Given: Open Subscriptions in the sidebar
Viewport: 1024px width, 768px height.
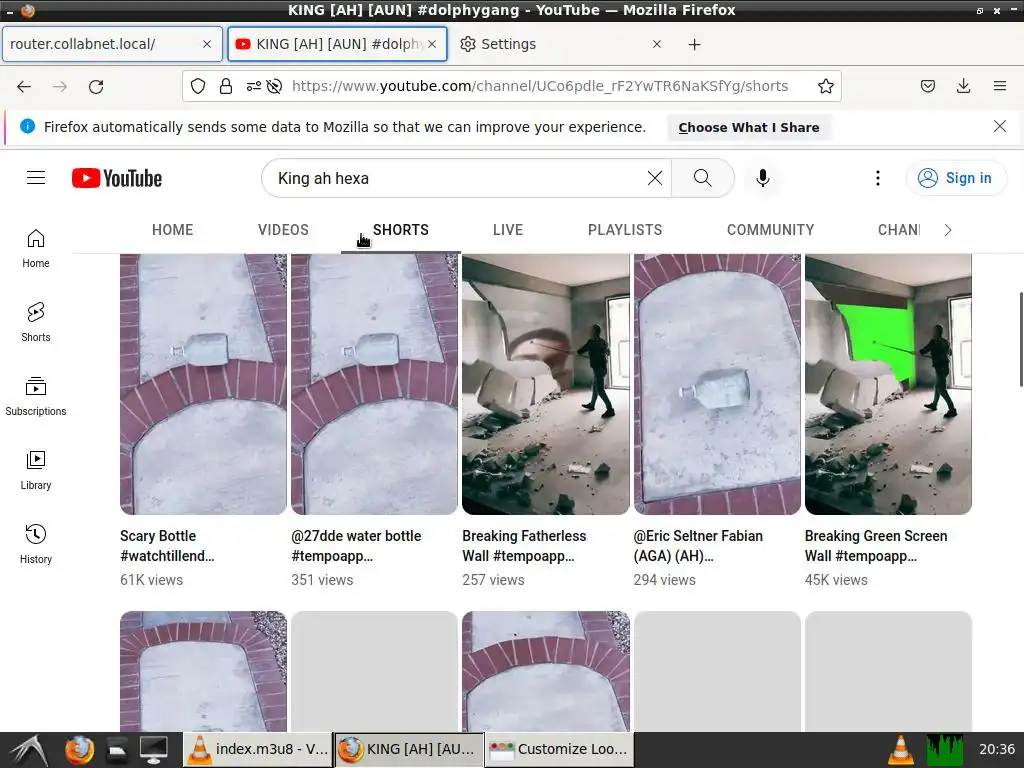Looking at the screenshot, I should click(36, 396).
